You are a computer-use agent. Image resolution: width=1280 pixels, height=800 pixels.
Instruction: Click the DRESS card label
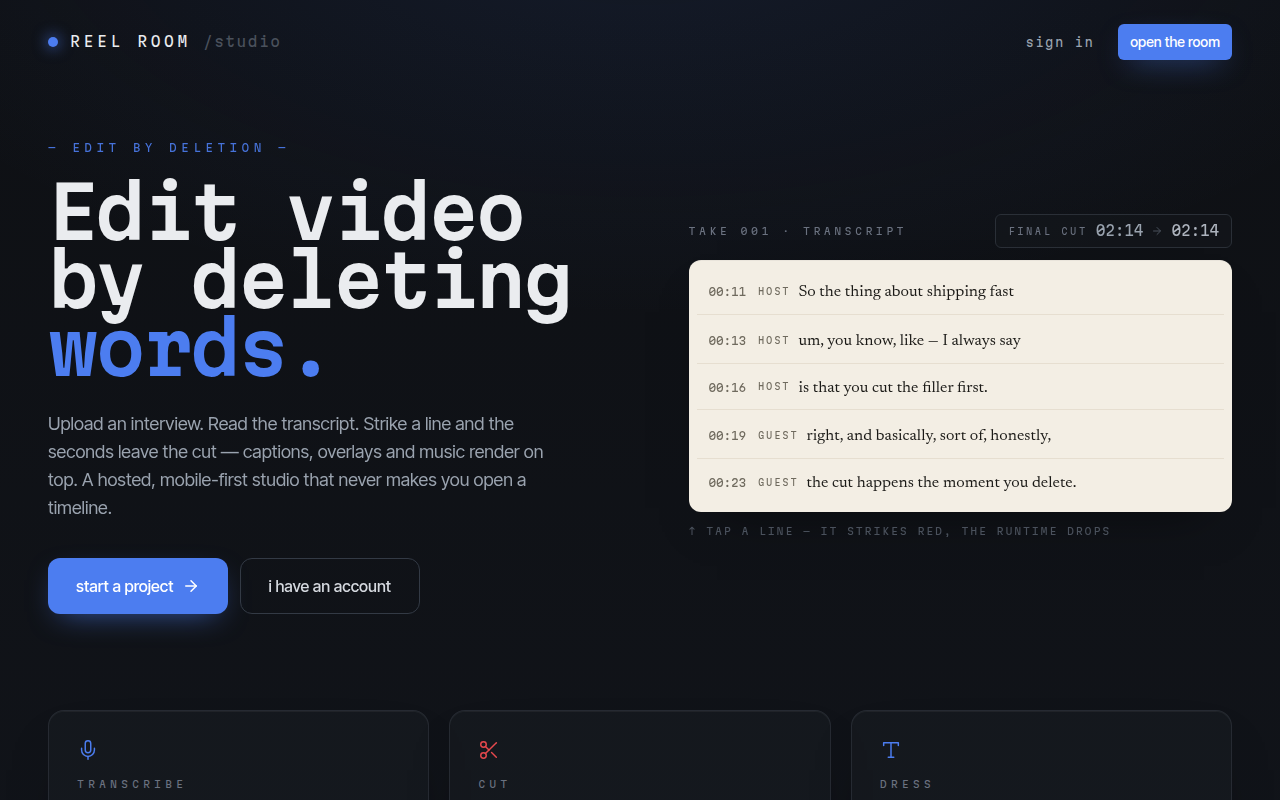(x=906, y=784)
